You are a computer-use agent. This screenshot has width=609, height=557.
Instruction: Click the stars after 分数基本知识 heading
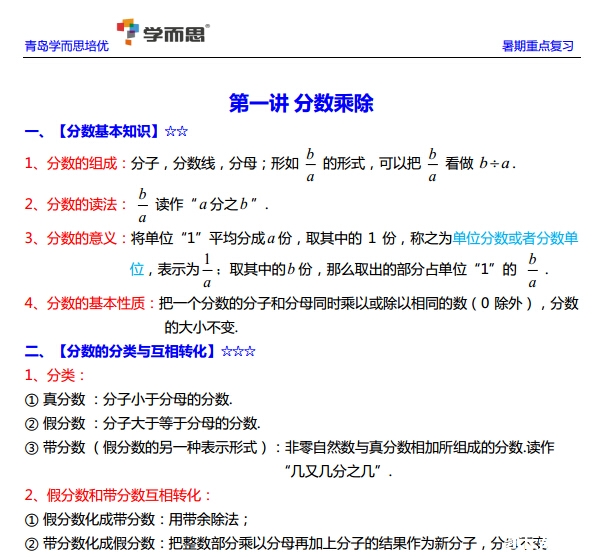pos(176,131)
